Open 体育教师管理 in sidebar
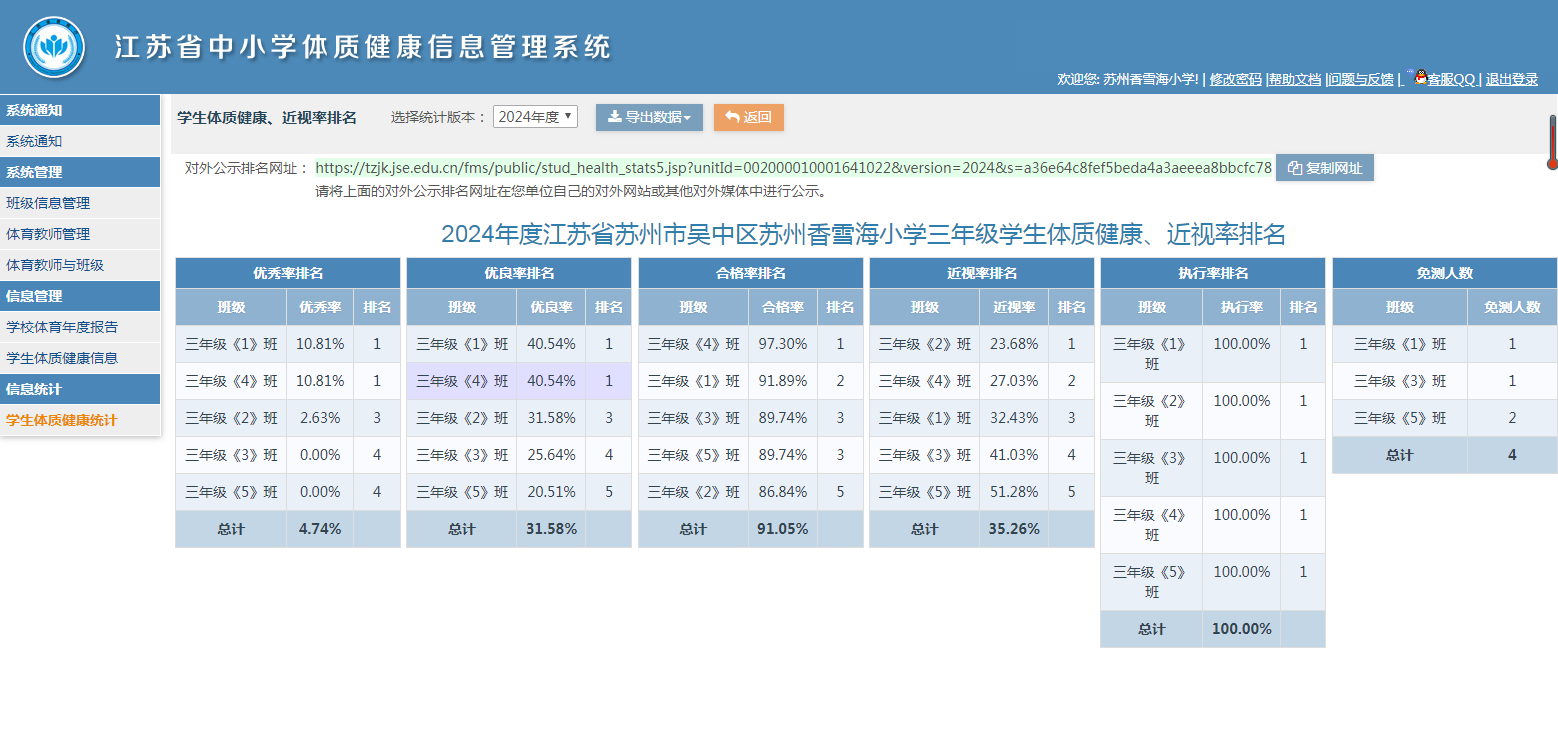Image resolution: width=1558 pixels, height=743 pixels. (80, 234)
